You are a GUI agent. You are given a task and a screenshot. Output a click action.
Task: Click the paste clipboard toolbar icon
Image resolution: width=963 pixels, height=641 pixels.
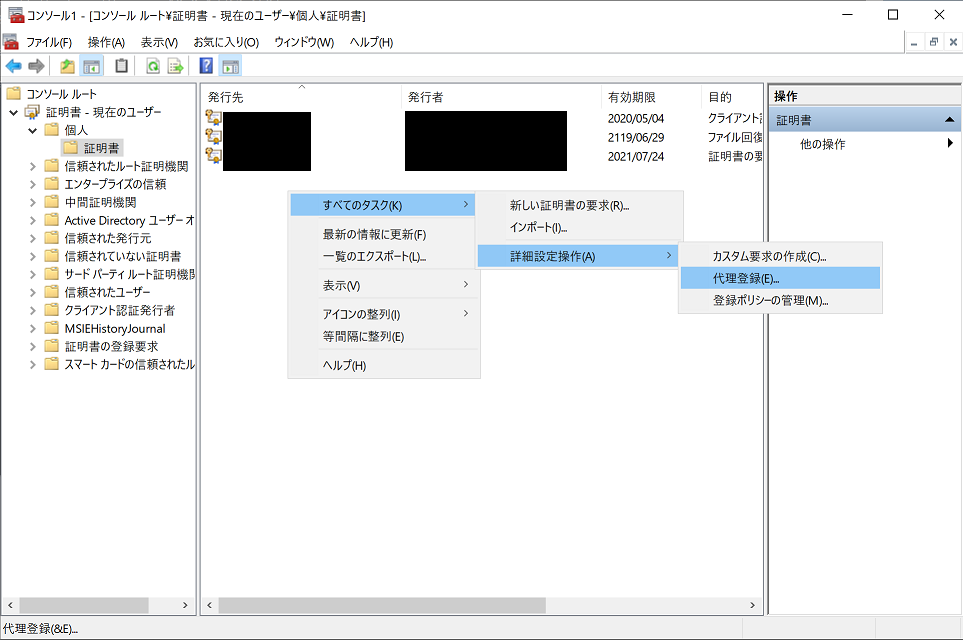(x=121, y=66)
